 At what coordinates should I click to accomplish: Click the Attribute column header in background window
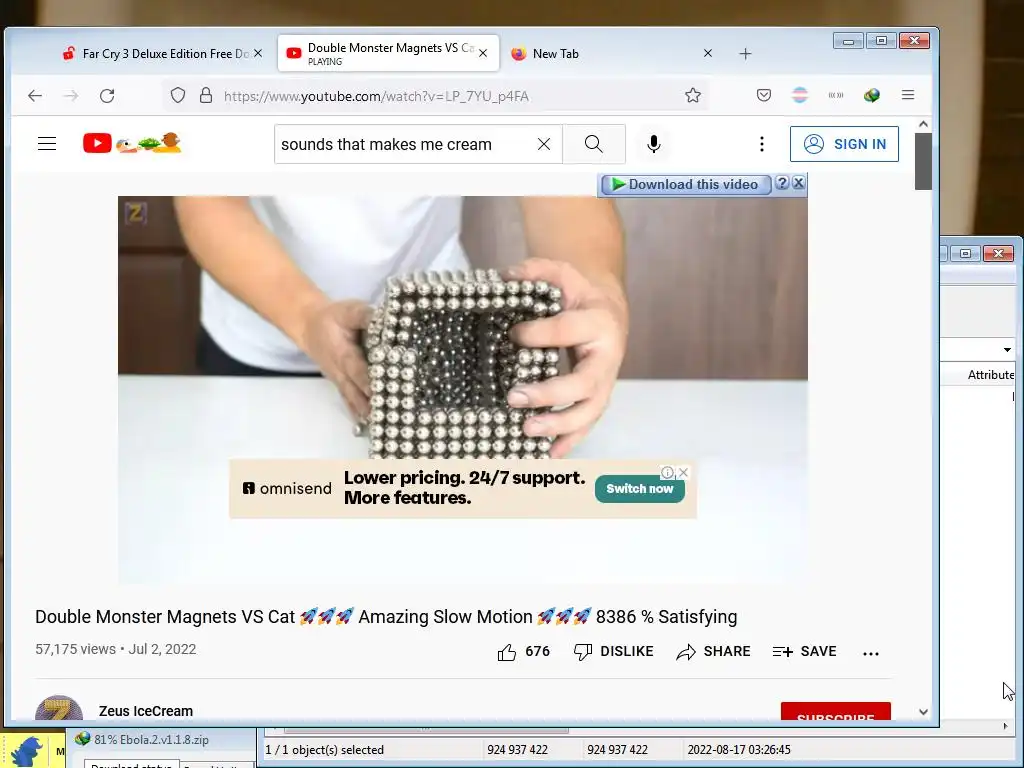coord(989,375)
